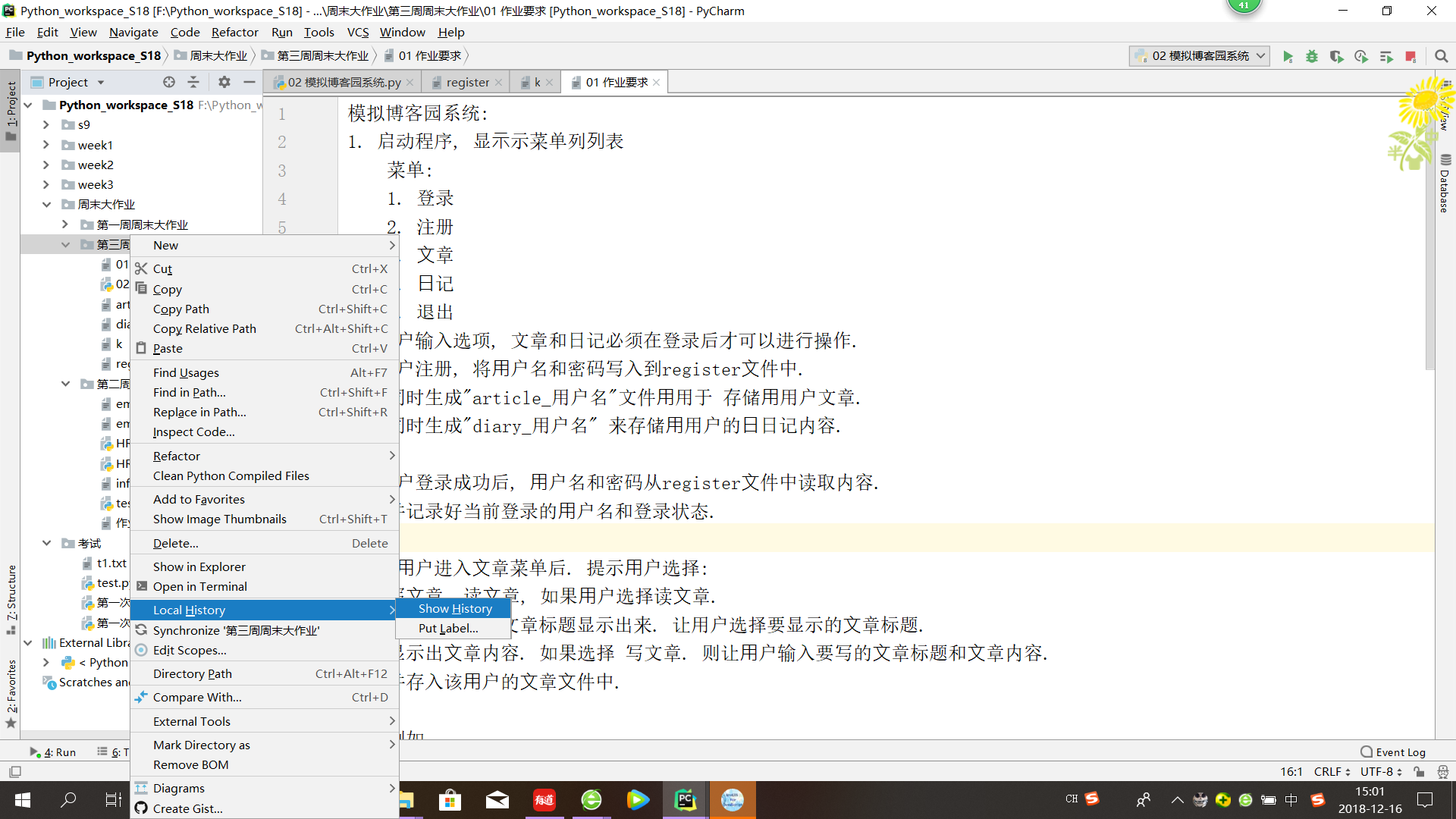
Task: Open Windows Start menu
Action: pyautogui.click(x=23, y=799)
